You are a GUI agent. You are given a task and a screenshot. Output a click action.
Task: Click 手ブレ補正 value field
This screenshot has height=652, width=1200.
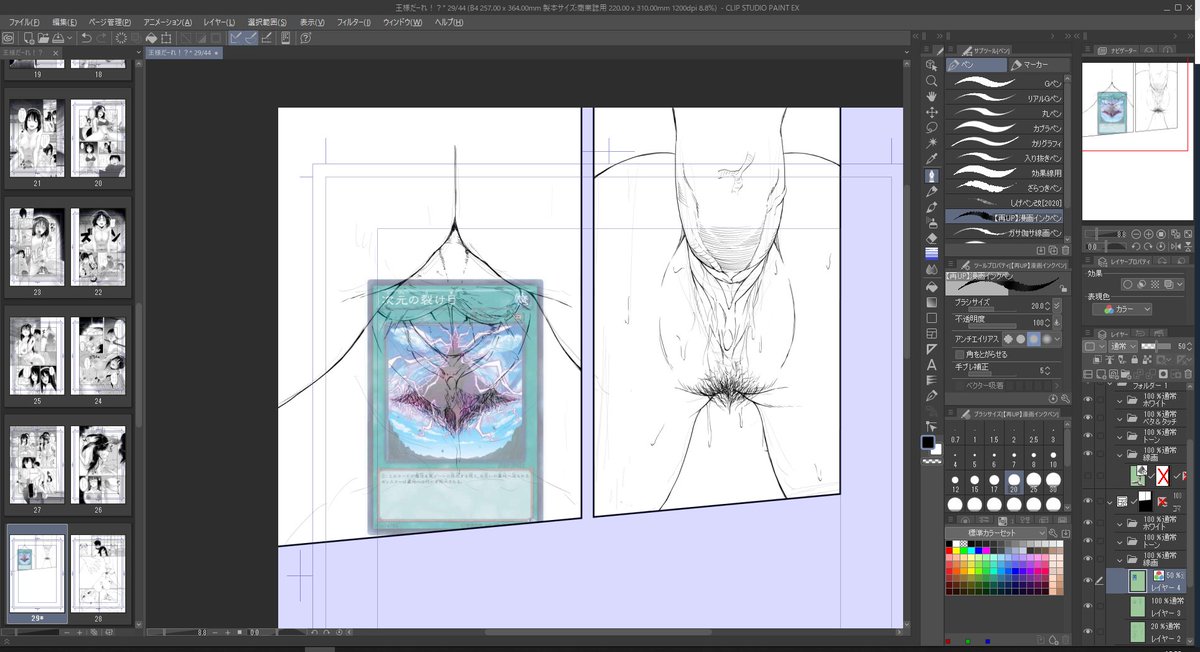coord(1042,370)
